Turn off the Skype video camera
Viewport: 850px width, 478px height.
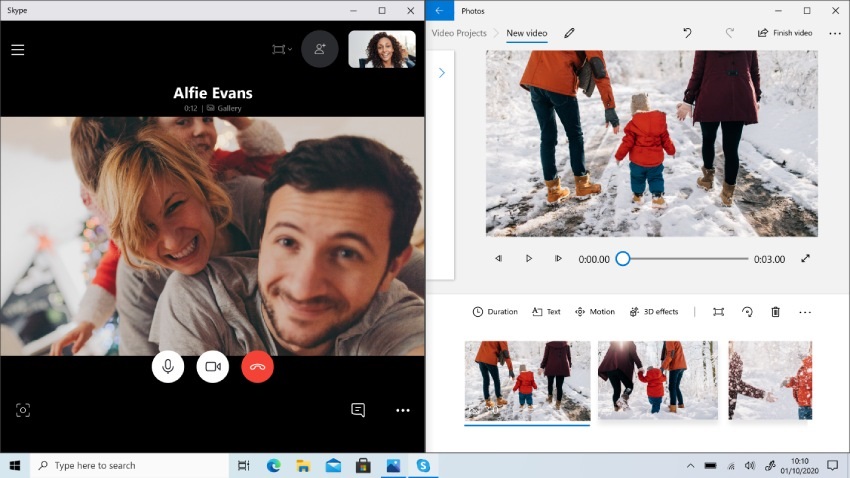pos(212,367)
